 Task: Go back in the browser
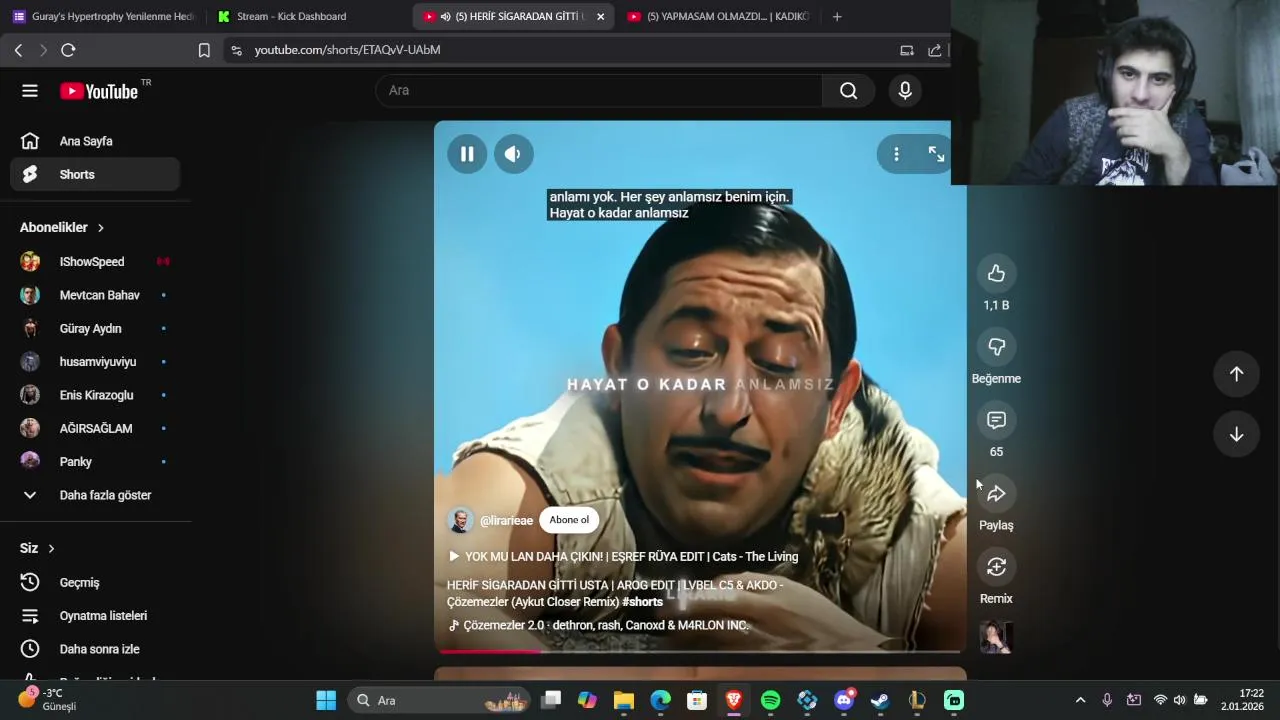click(18, 50)
